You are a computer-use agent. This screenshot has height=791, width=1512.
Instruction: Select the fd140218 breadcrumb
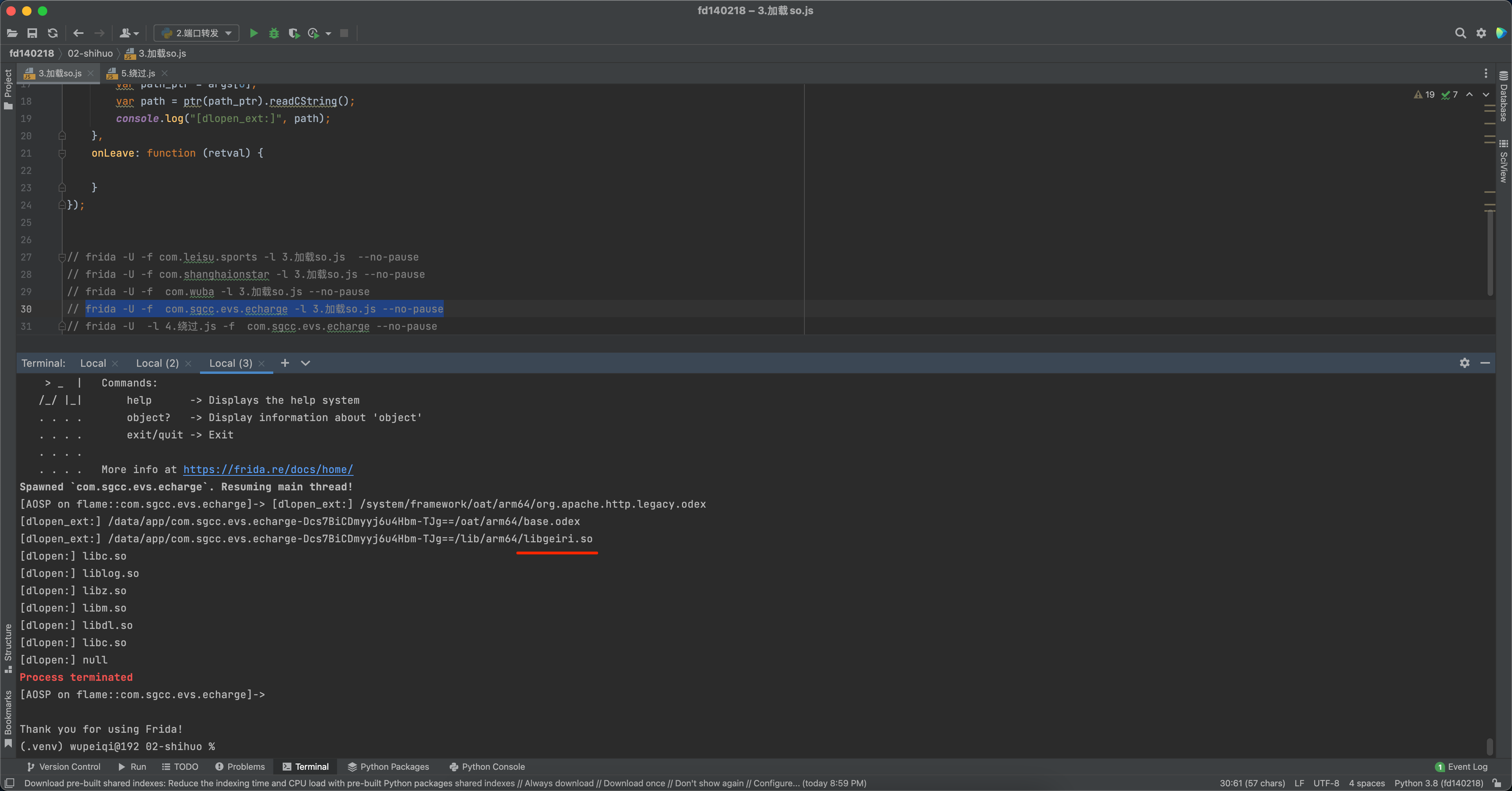[x=31, y=54]
